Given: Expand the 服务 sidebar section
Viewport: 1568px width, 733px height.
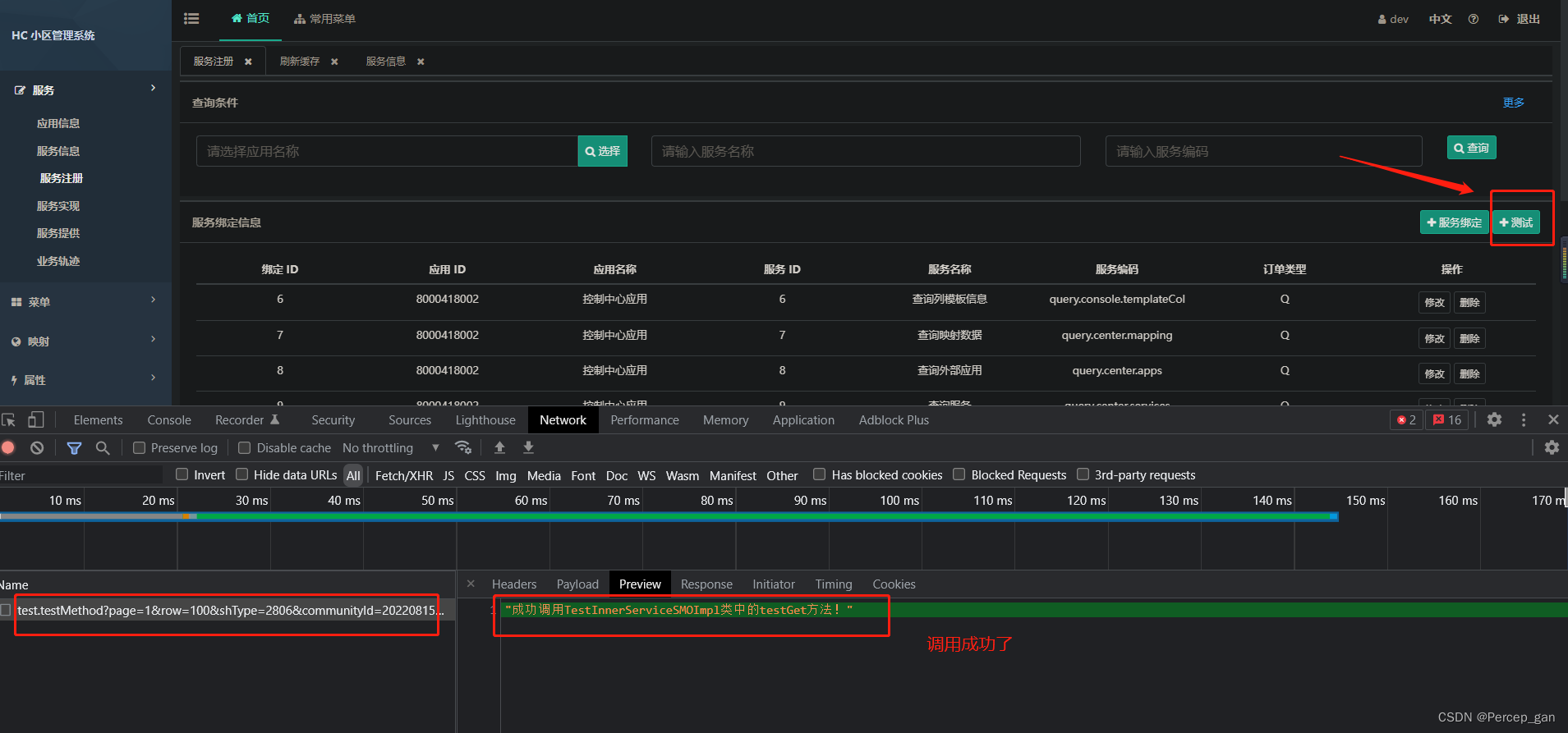Looking at the screenshot, I should tap(85, 89).
